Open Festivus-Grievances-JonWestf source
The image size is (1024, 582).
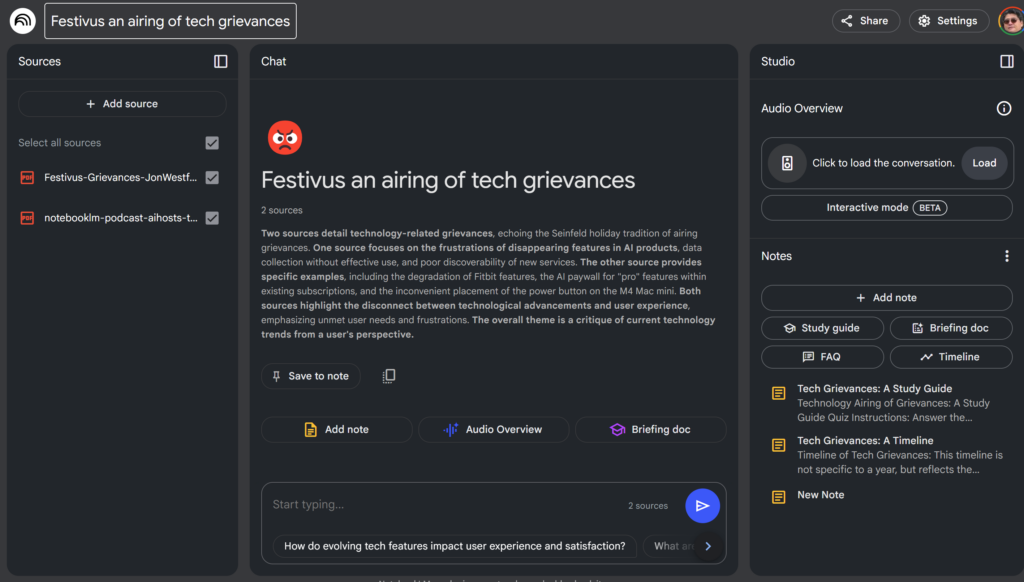120,178
